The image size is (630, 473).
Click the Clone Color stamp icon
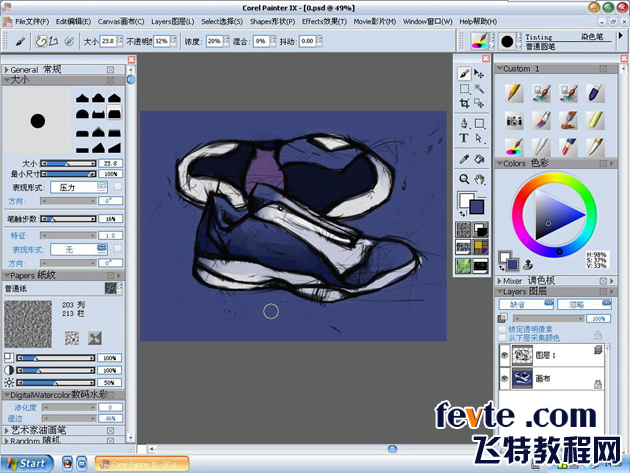528,264
